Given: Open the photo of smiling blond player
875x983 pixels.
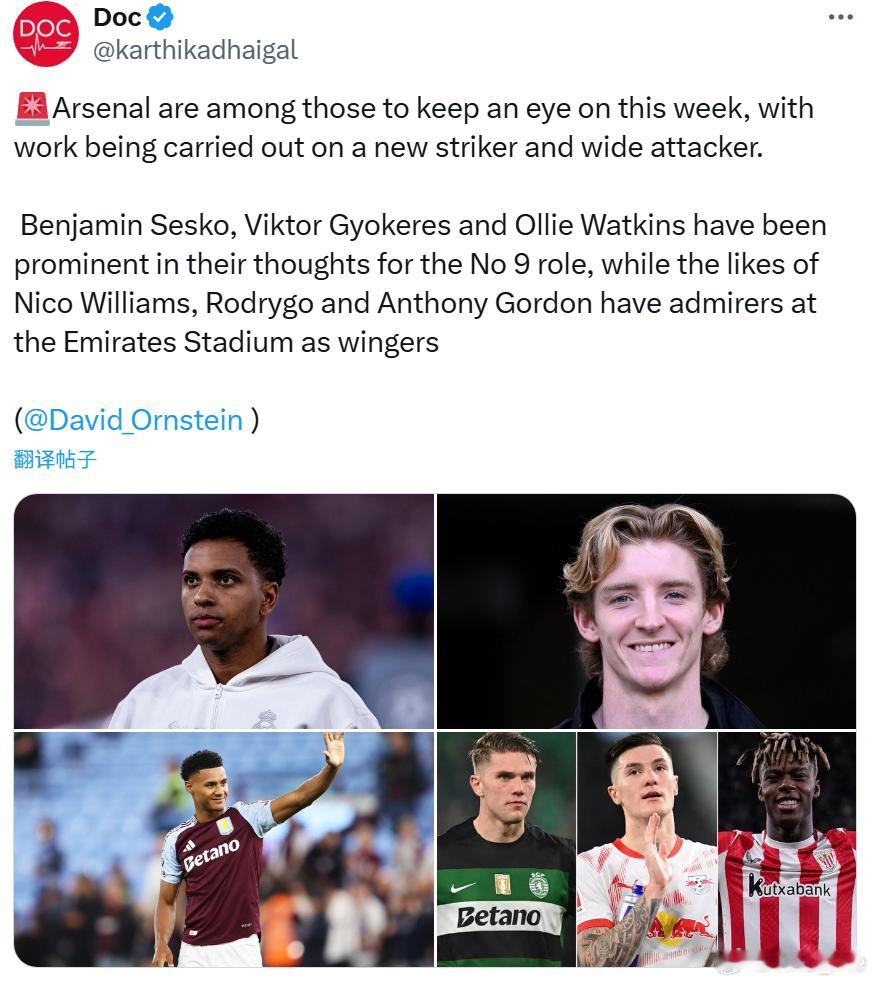Looking at the screenshot, I should point(646,611).
